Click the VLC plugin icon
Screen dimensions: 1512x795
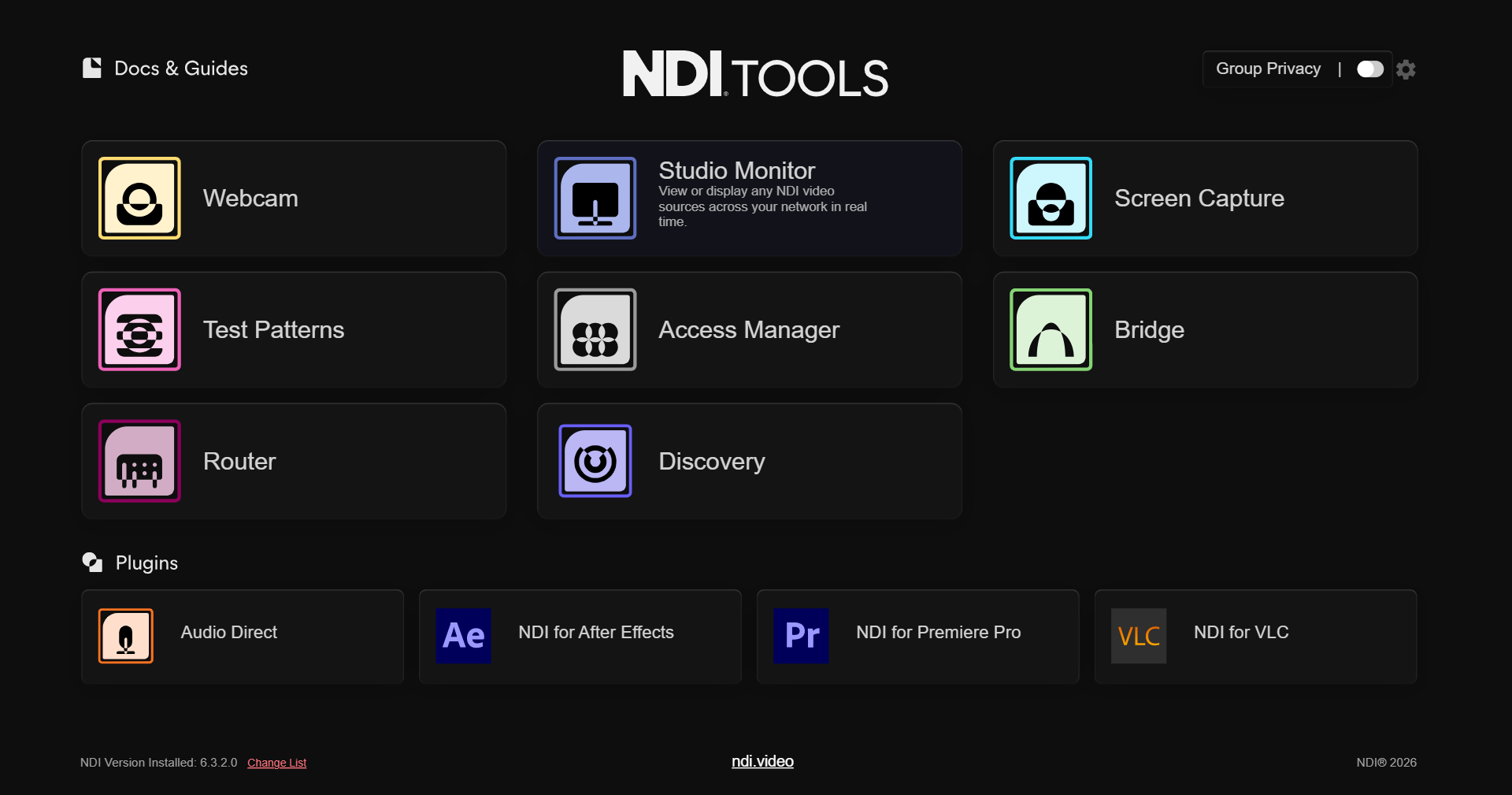tap(1139, 636)
